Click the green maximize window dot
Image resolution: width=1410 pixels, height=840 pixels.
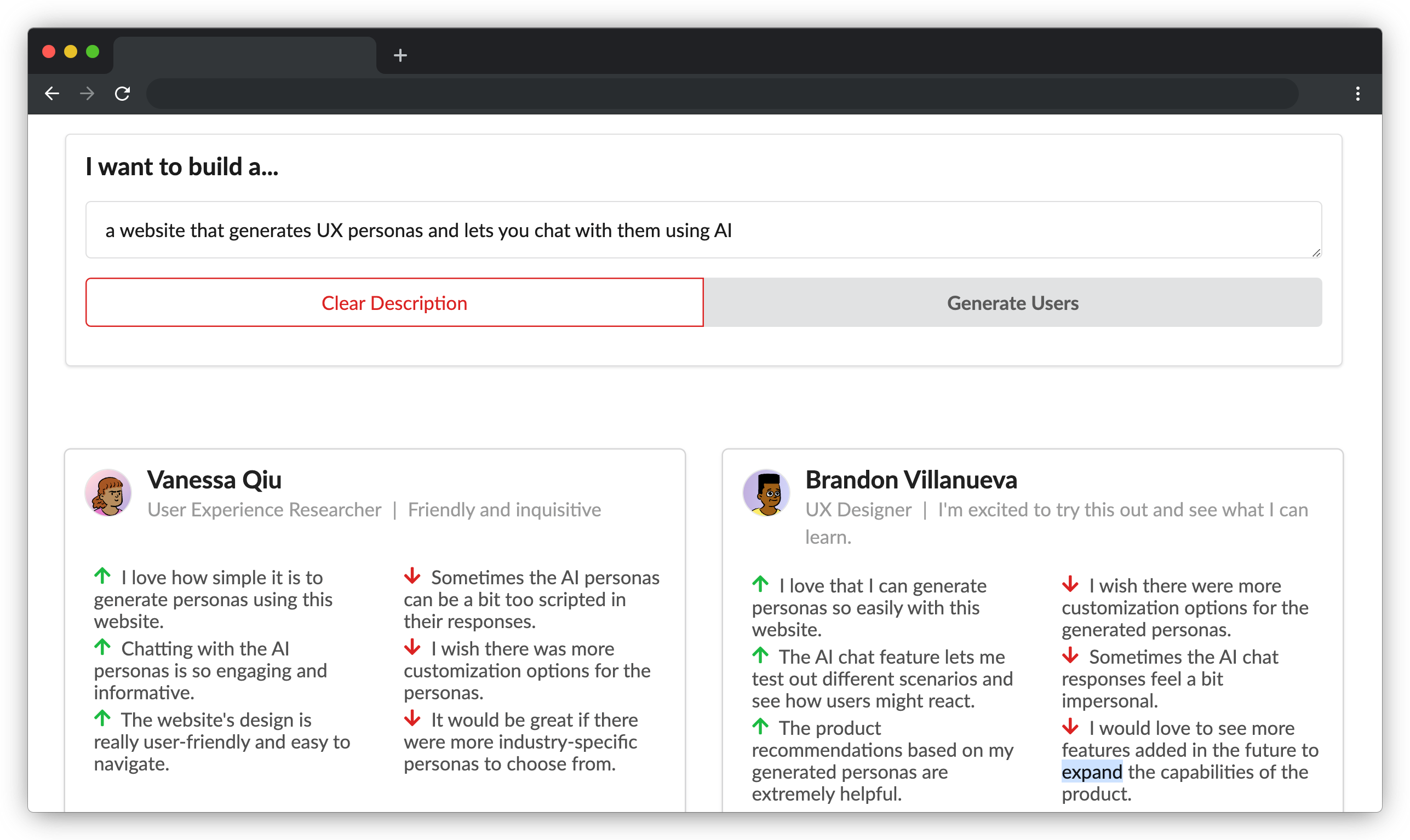[x=92, y=51]
